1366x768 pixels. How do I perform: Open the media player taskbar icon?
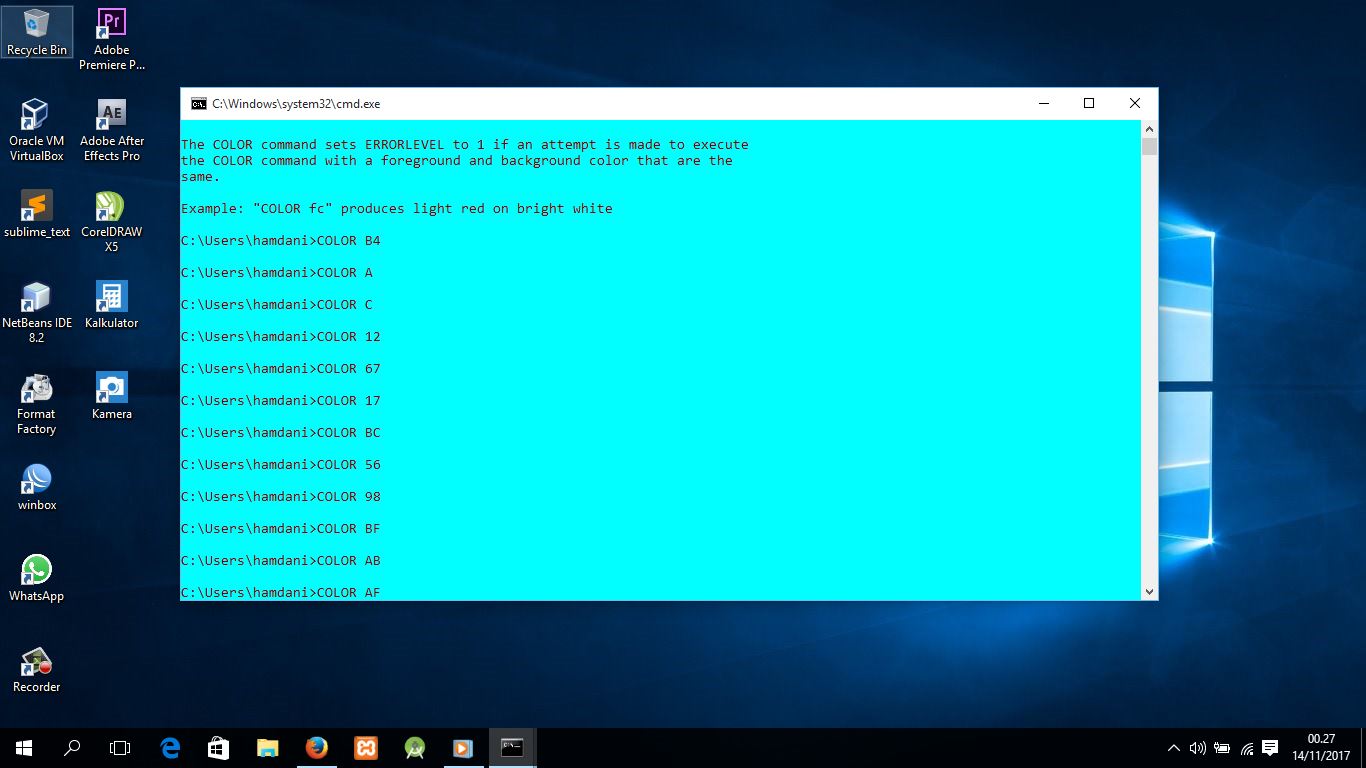[462, 748]
